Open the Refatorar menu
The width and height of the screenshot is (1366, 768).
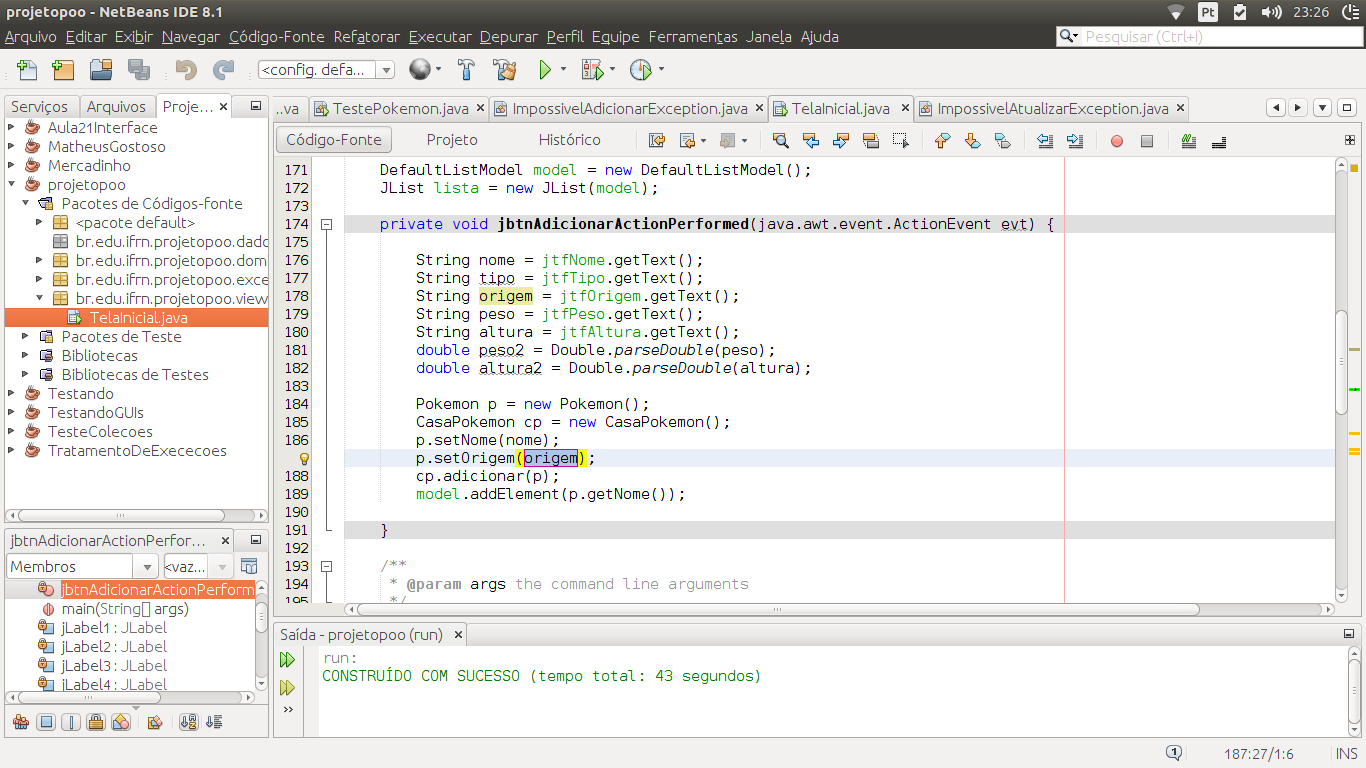point(366,37)
